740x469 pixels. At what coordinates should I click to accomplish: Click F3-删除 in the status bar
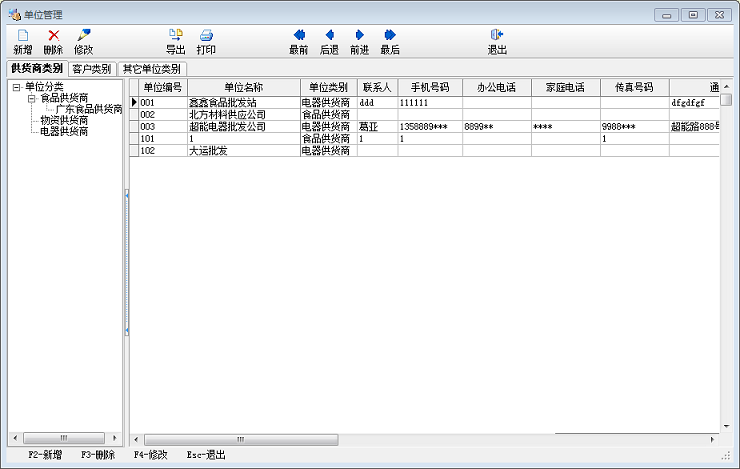coord(98,455)
